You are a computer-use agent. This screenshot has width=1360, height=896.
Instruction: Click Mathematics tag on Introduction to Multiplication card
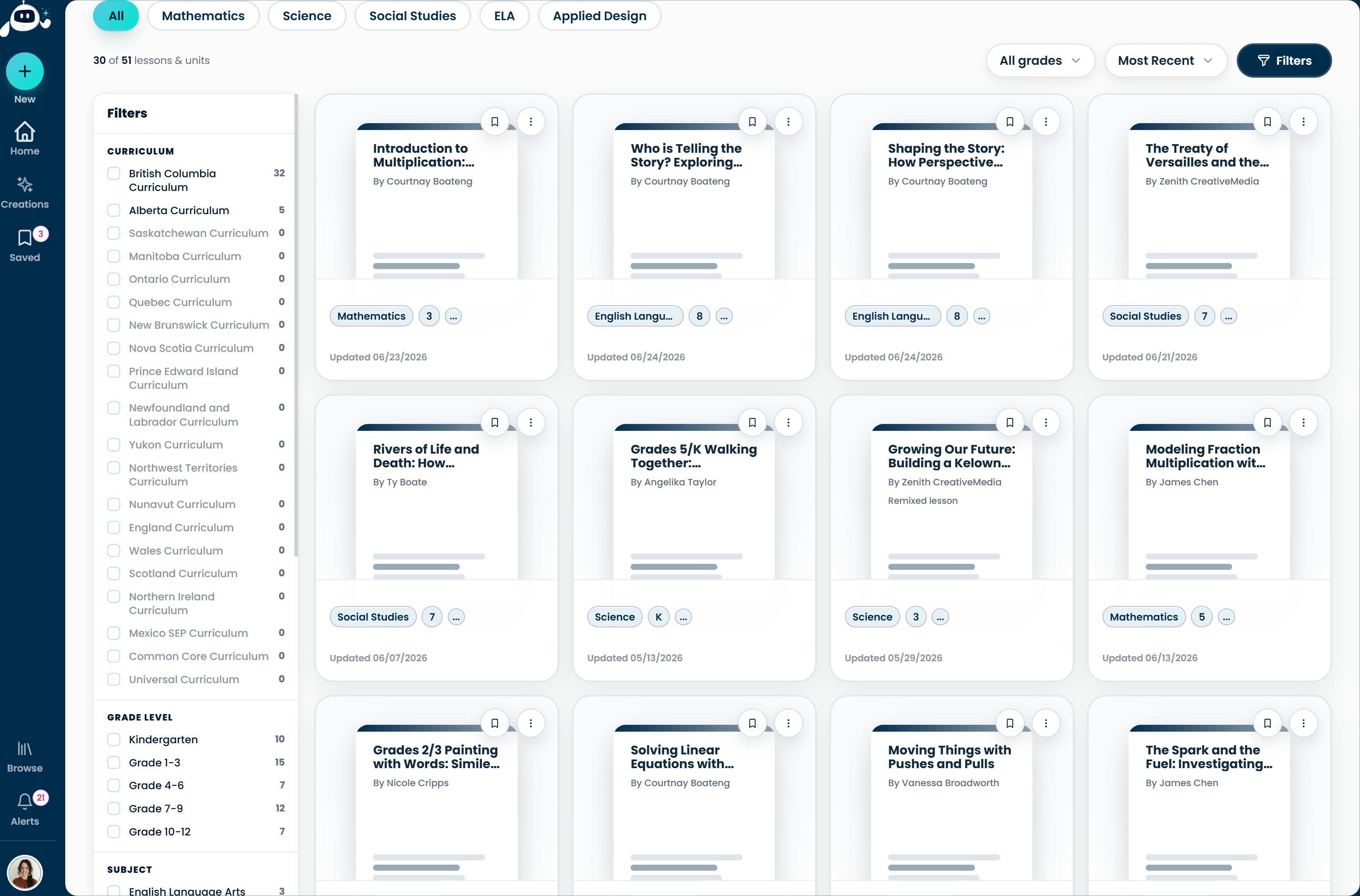pos(371,316)
